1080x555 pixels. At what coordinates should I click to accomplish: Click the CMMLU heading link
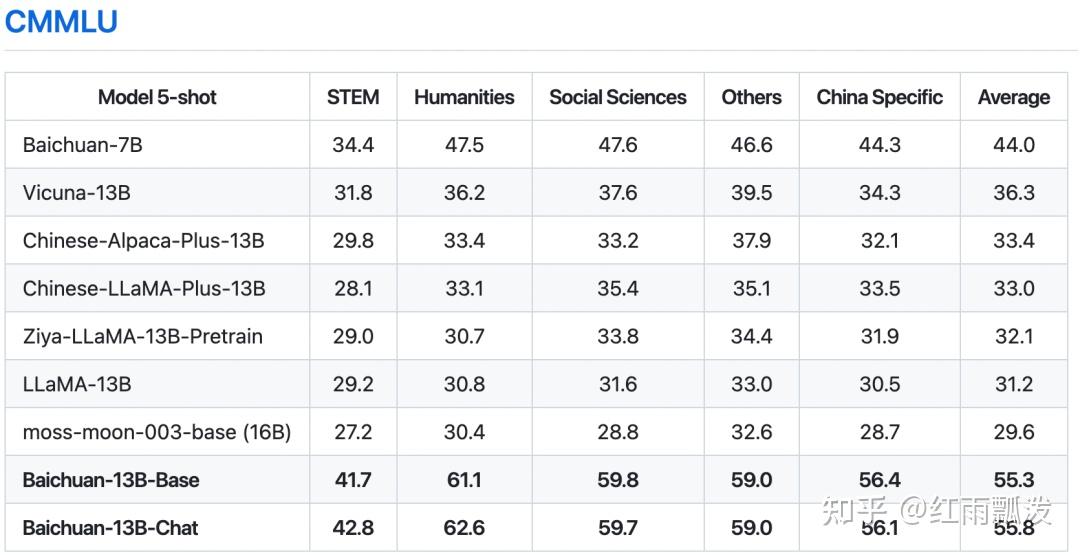pyautogui.click(x=61, y=21)
